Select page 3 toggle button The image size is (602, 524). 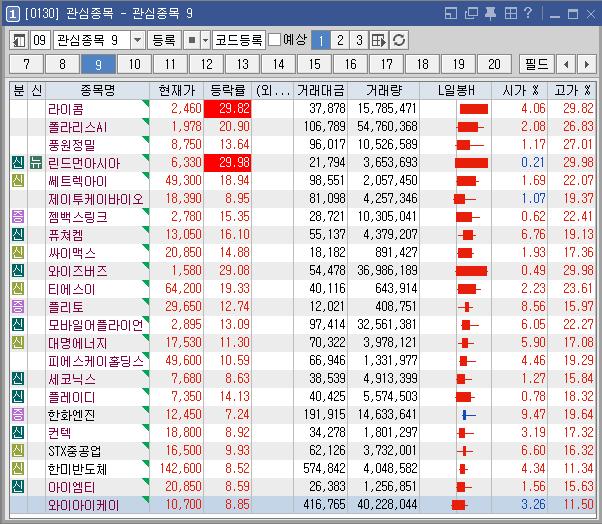point(359,40)
